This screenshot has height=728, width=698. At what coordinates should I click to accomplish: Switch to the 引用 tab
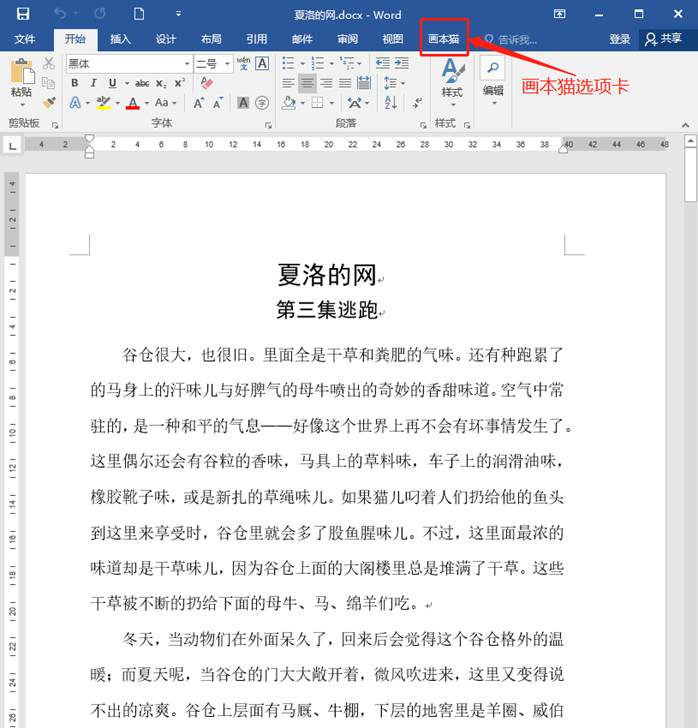tap(256, 39)
